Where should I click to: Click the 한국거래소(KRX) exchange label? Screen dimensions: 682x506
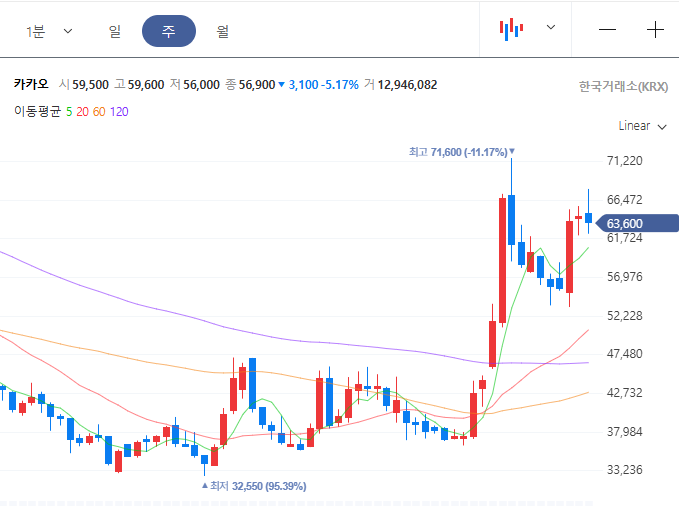click(623, 87)
